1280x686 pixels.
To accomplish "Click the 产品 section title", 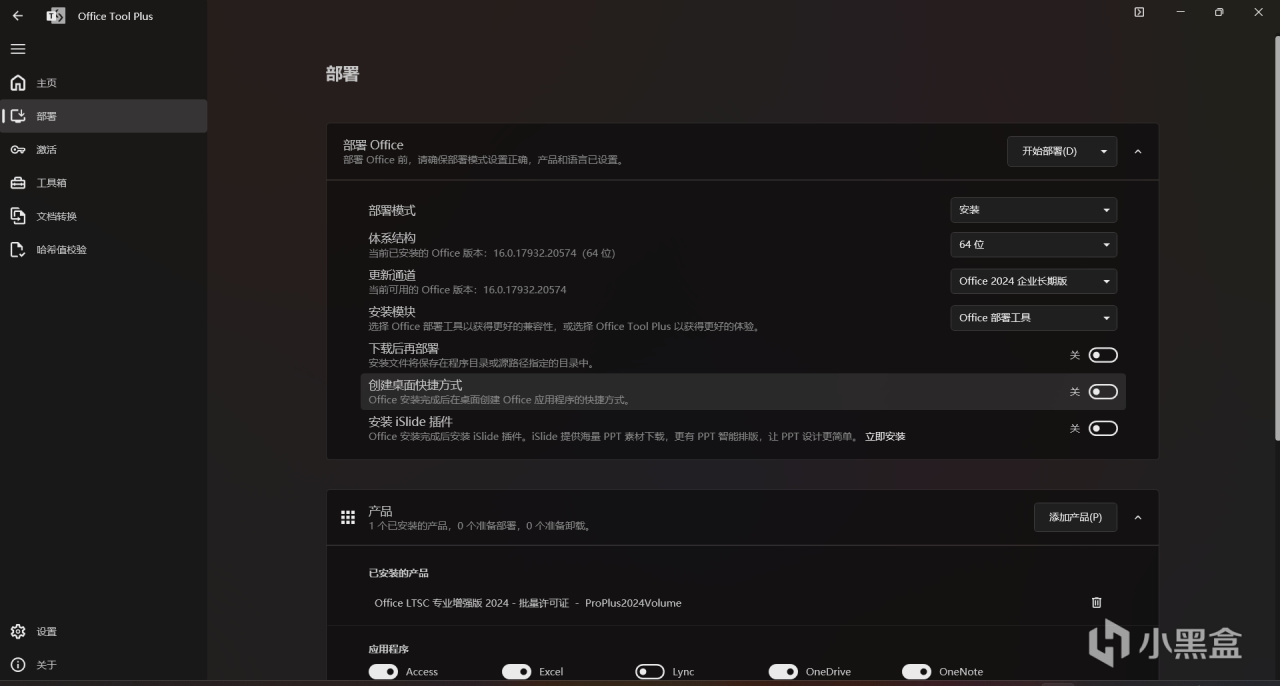I will 380,511.
